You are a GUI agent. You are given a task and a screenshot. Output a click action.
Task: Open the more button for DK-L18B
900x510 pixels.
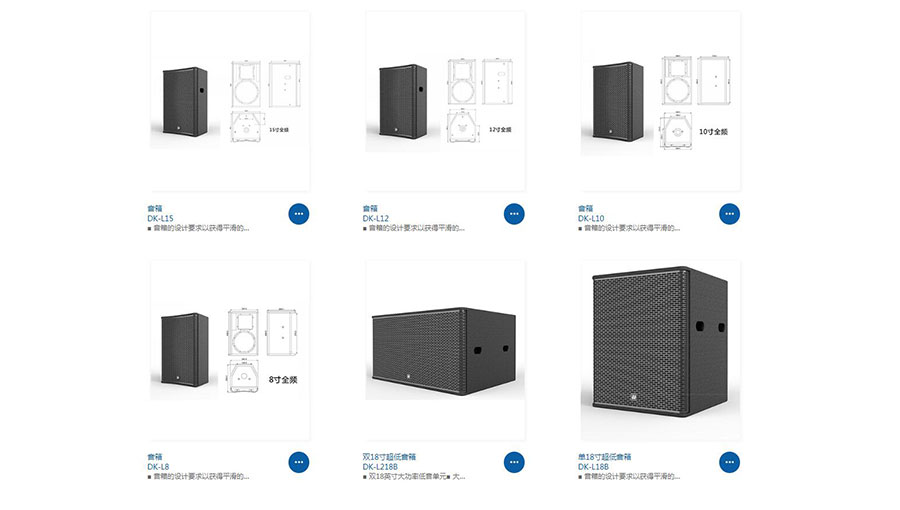729,462
